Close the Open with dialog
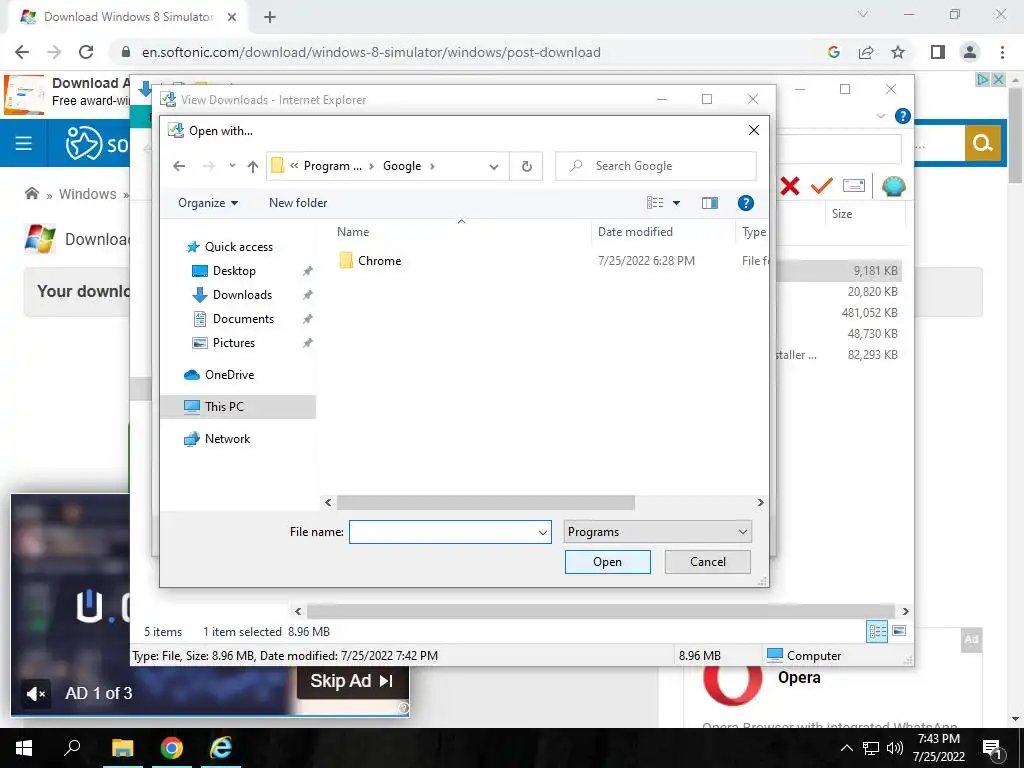Viewport: 1024px width, 768px height. pos(754,131)
